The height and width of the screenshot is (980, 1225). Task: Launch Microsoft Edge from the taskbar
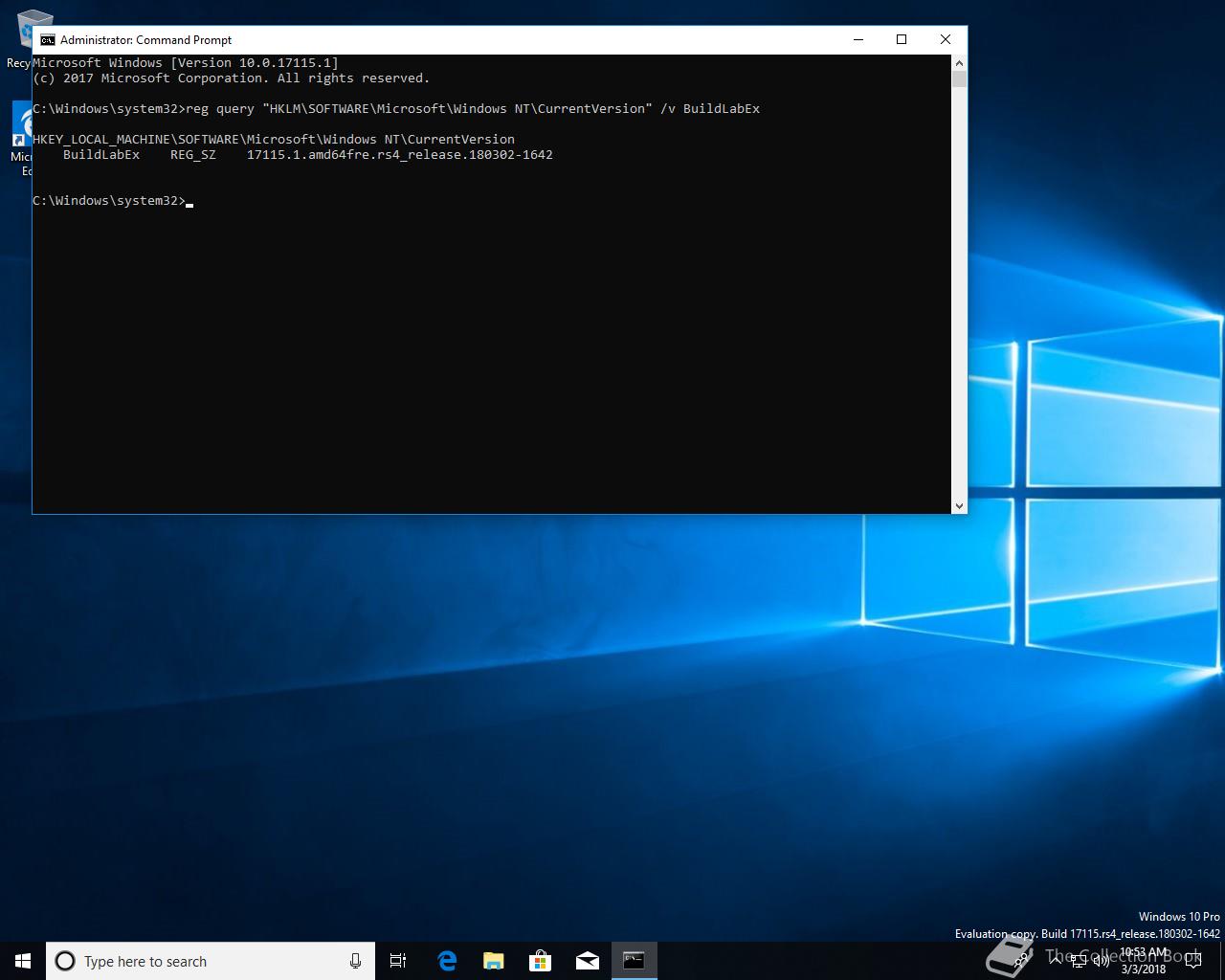[x=446, y=961]
